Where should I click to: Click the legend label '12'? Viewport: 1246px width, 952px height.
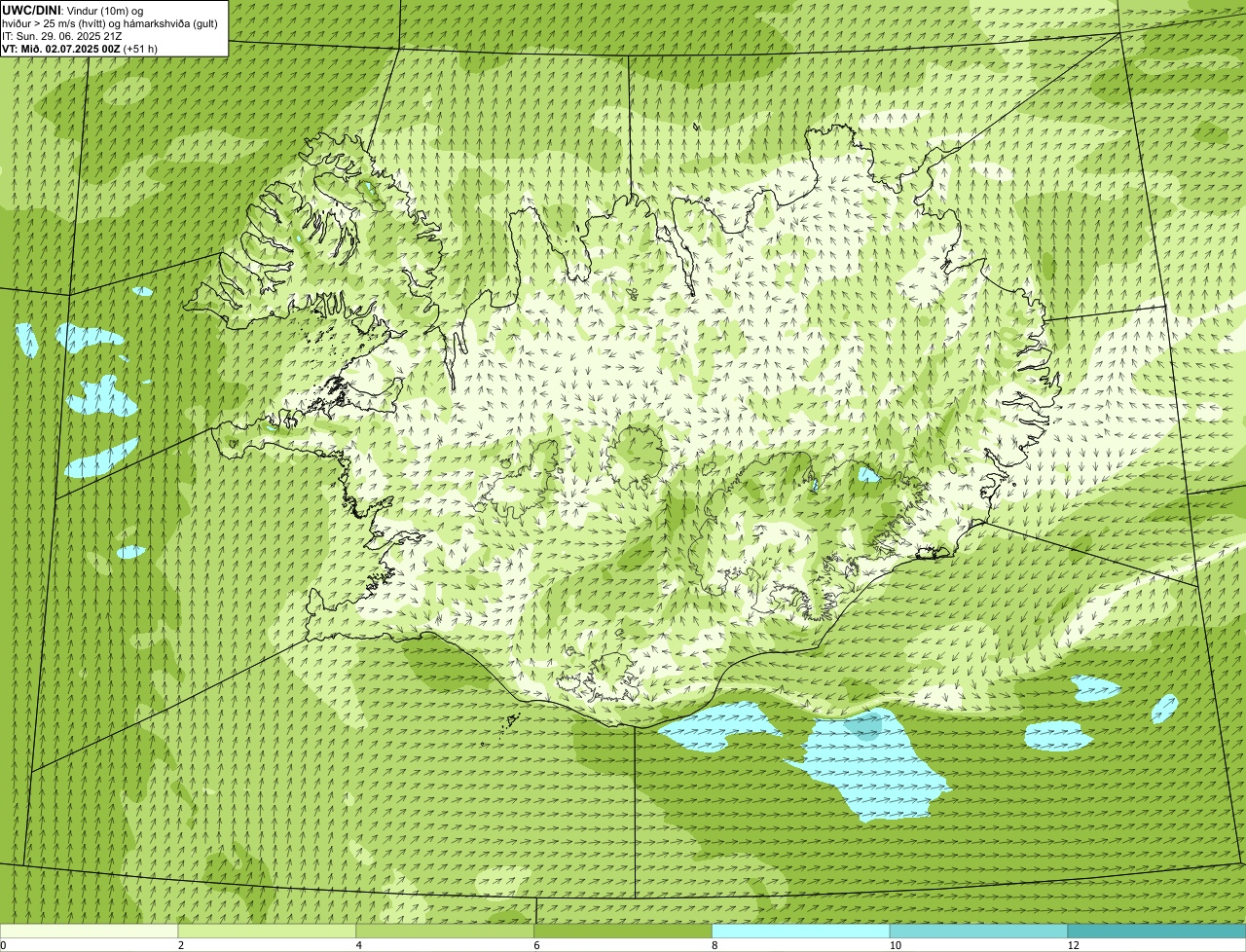click(1073, 945)
